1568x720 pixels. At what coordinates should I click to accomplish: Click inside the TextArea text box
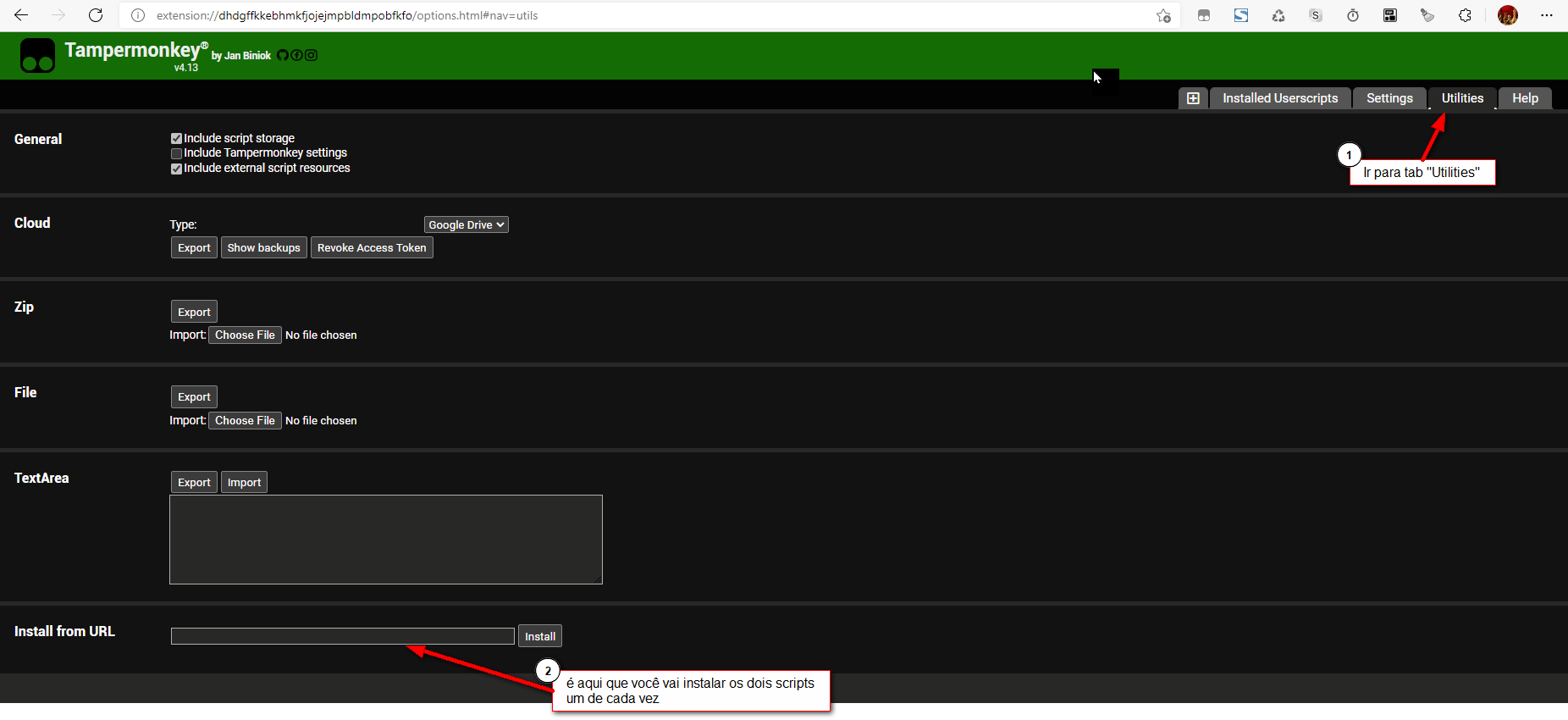click(386, 540)
